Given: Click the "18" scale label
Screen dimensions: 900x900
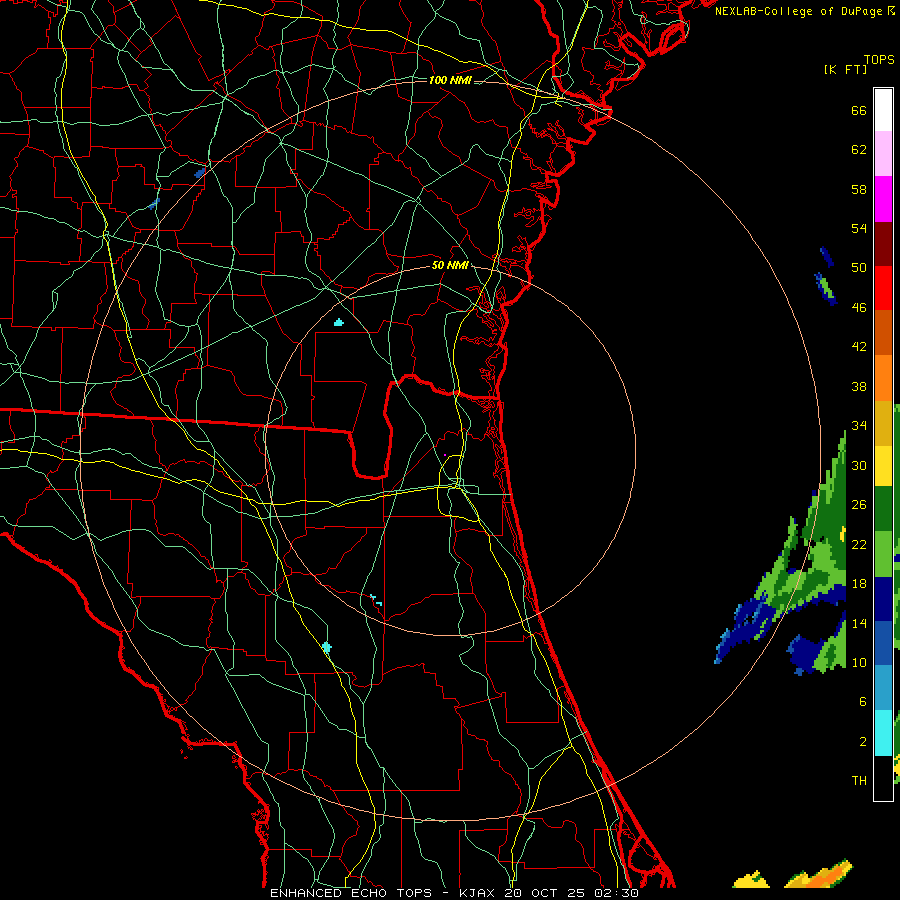Looking at the screenshot, I should tap(859, 584).
